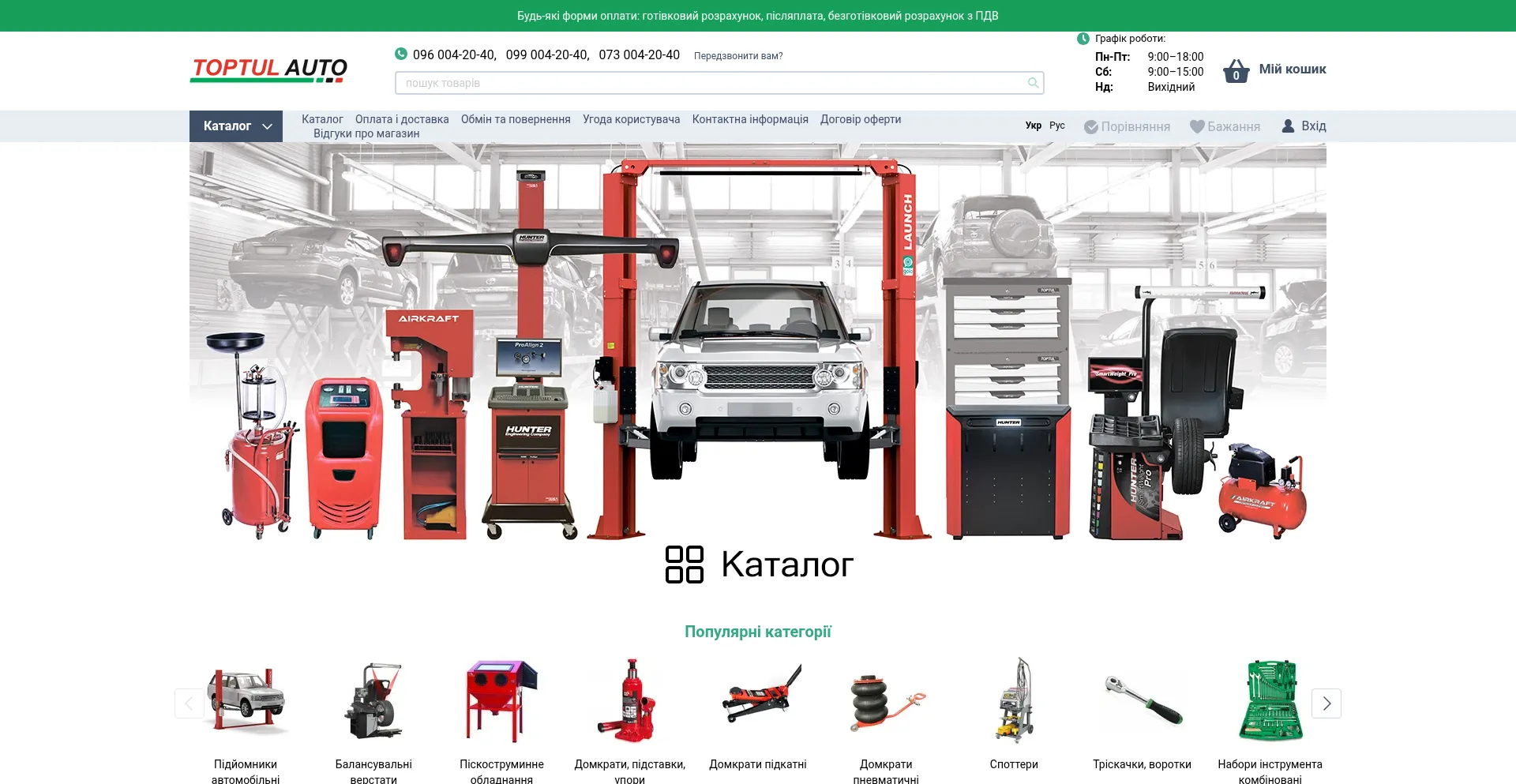Screen dimensions: 1516x784
Task: Click the TOPTUL AUTO logo
Action: pos(268,69)
